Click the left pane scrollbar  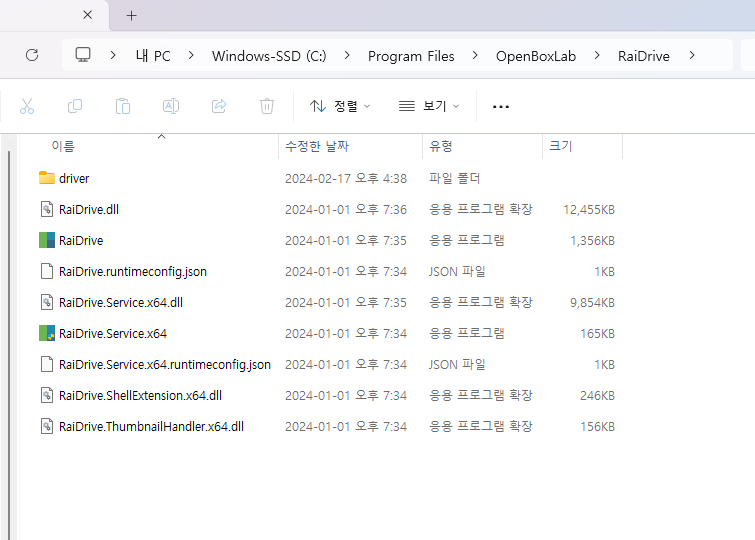[9, 344]
